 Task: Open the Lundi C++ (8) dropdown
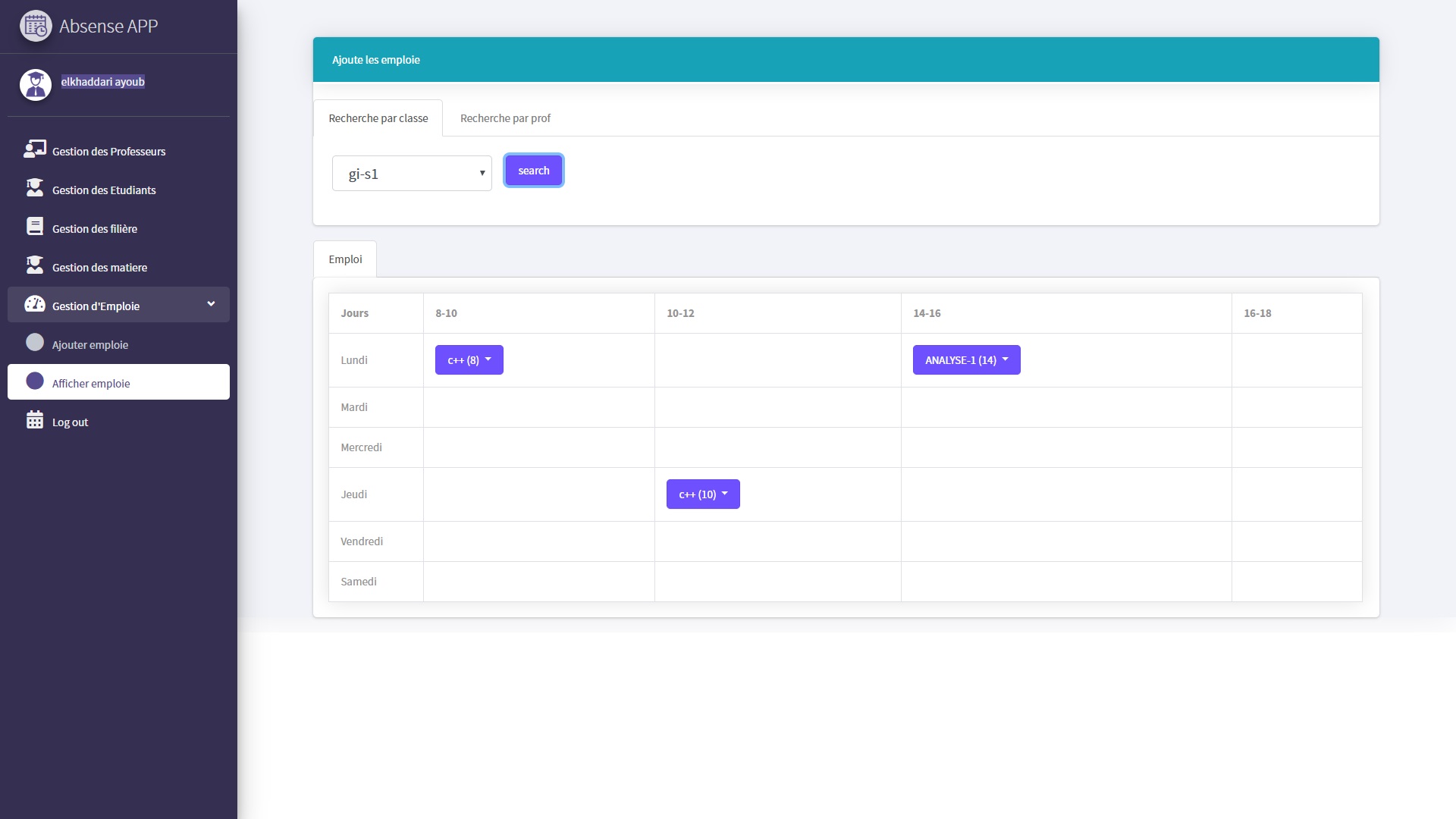click(469, 360)
